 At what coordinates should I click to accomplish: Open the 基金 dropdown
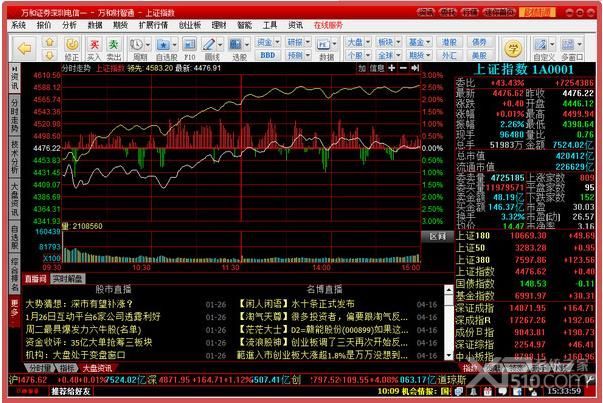click(x=420, y=42)
